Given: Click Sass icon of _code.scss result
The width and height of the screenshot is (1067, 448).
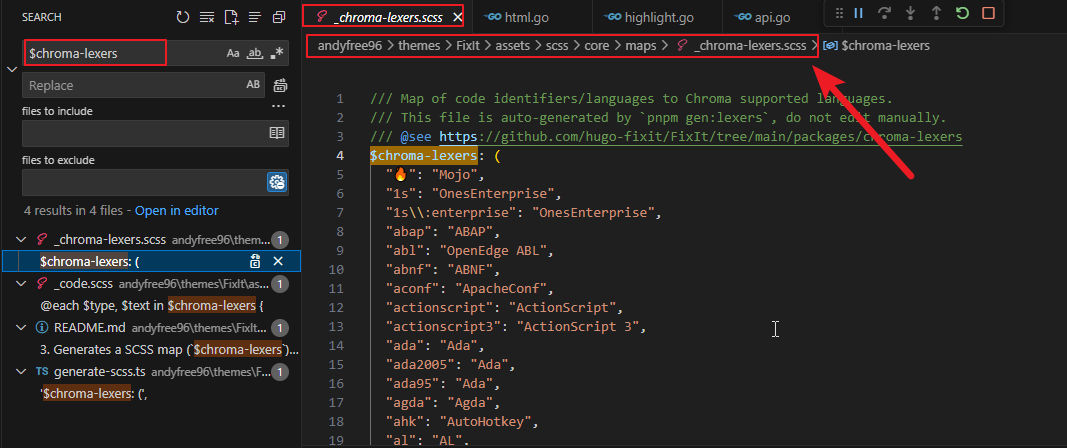Looking at the screenshot, I should click(42, 283).
